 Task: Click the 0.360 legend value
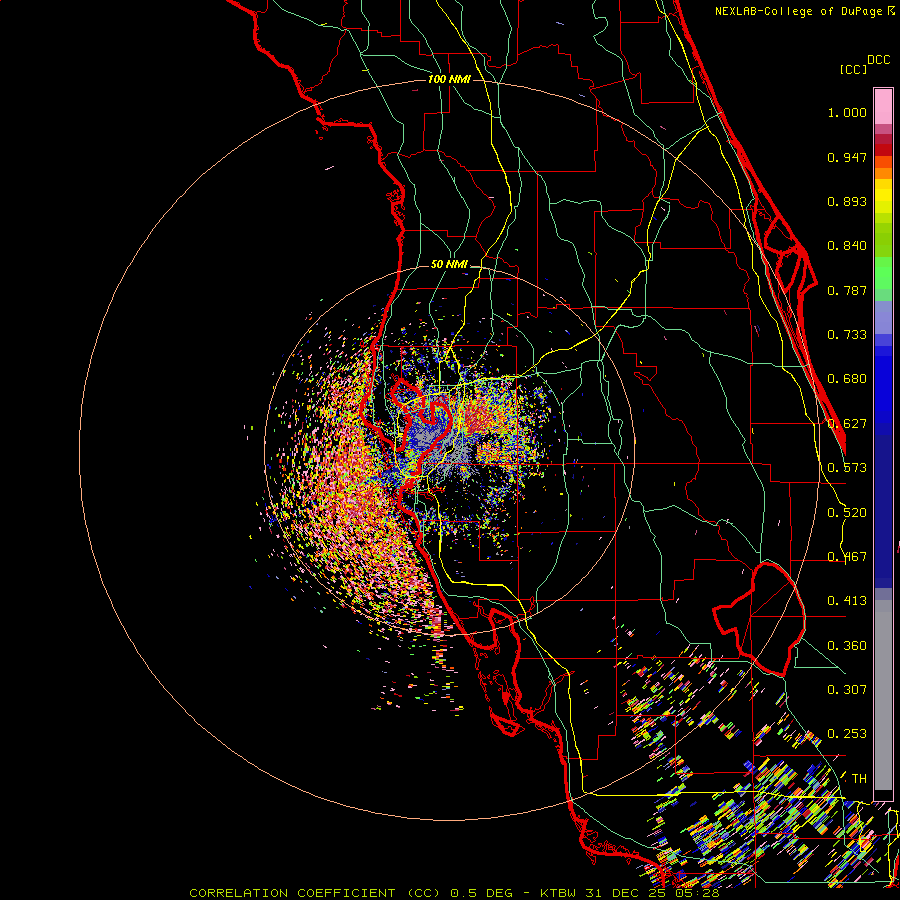click(x=847, y=646)
